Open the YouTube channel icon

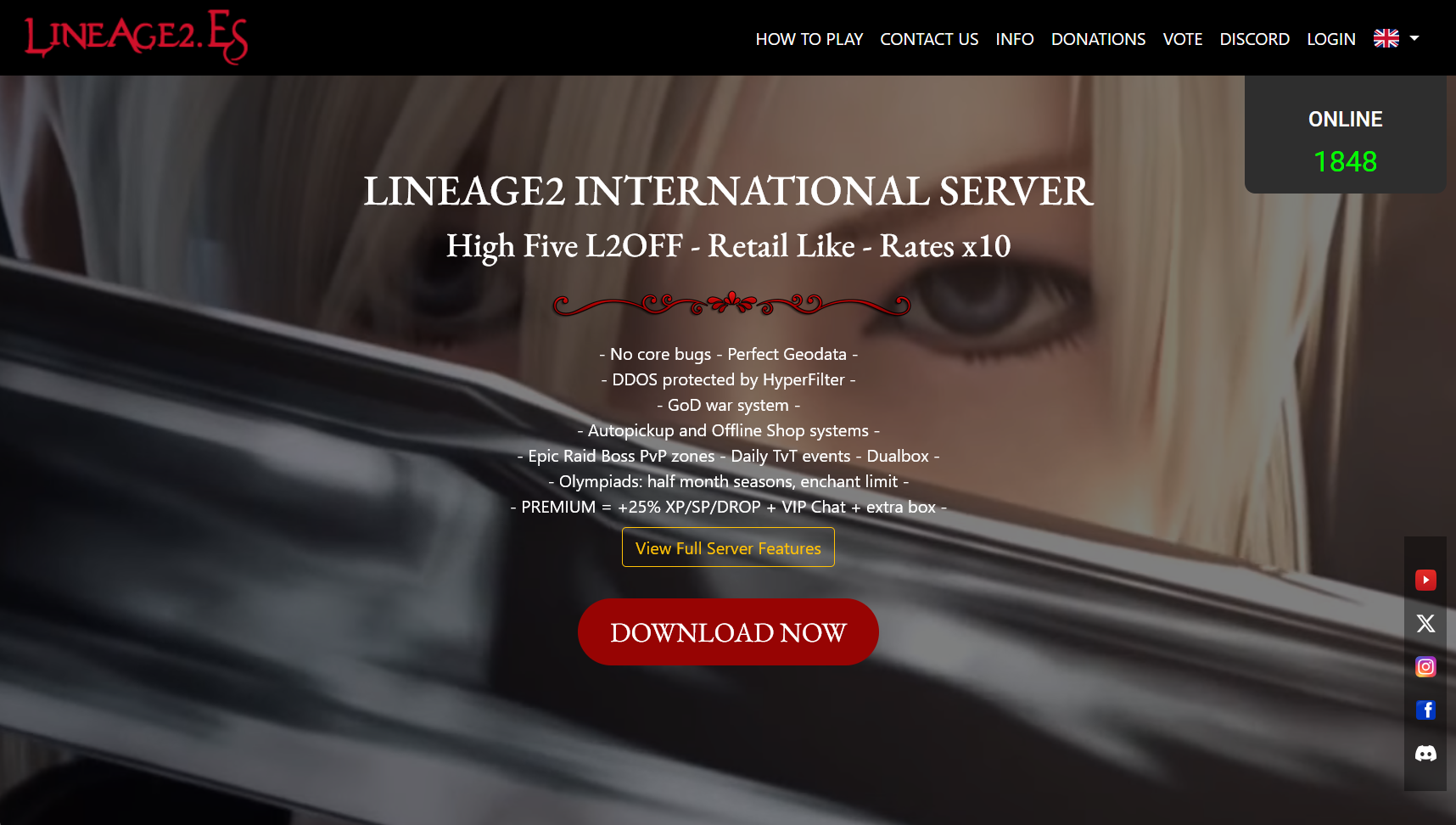tap(1425, 580)
